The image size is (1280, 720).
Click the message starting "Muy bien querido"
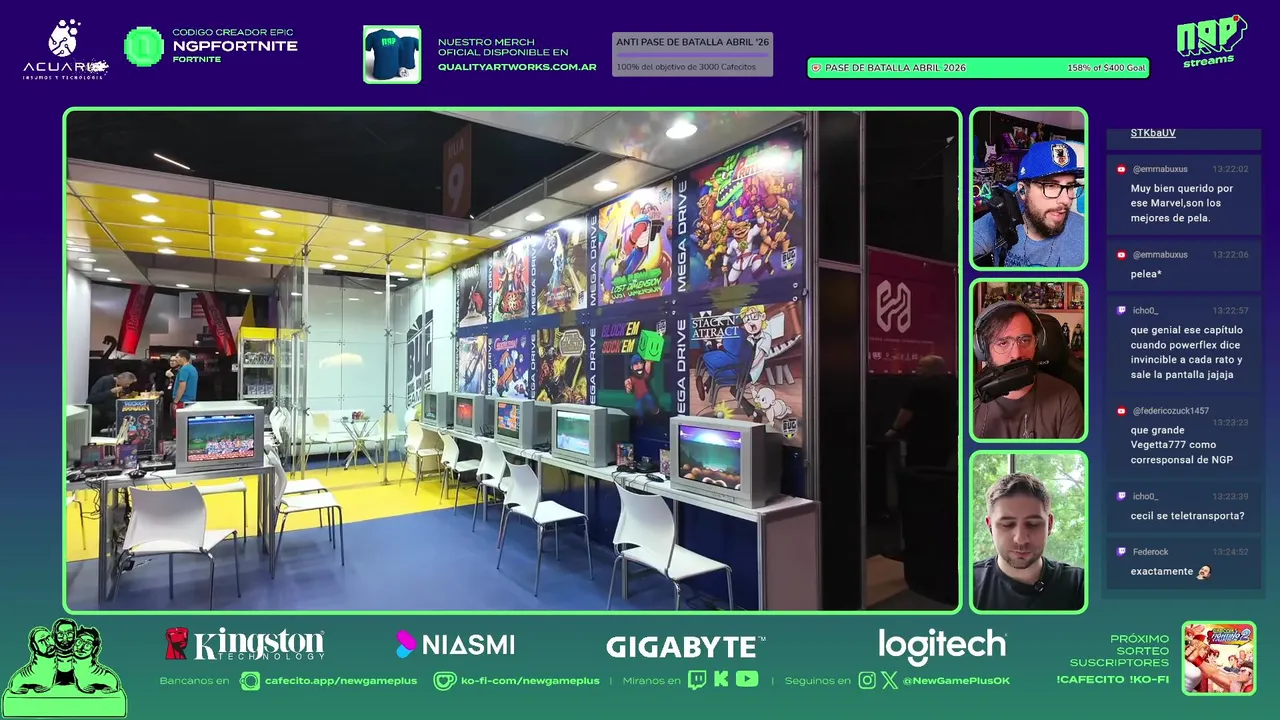pyautogui.click(x=1182, y=203)
